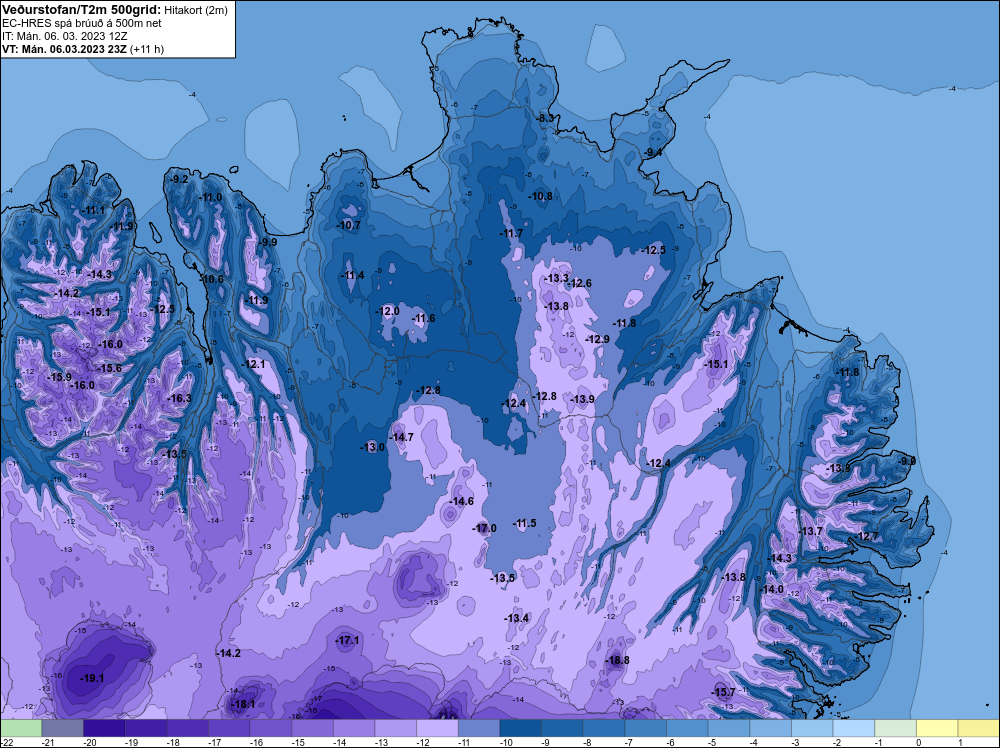1000x748 pixels.
Task: Click the title text "Veðurstofan/T2m 500grid:"
Action: (x=82, y=10)
